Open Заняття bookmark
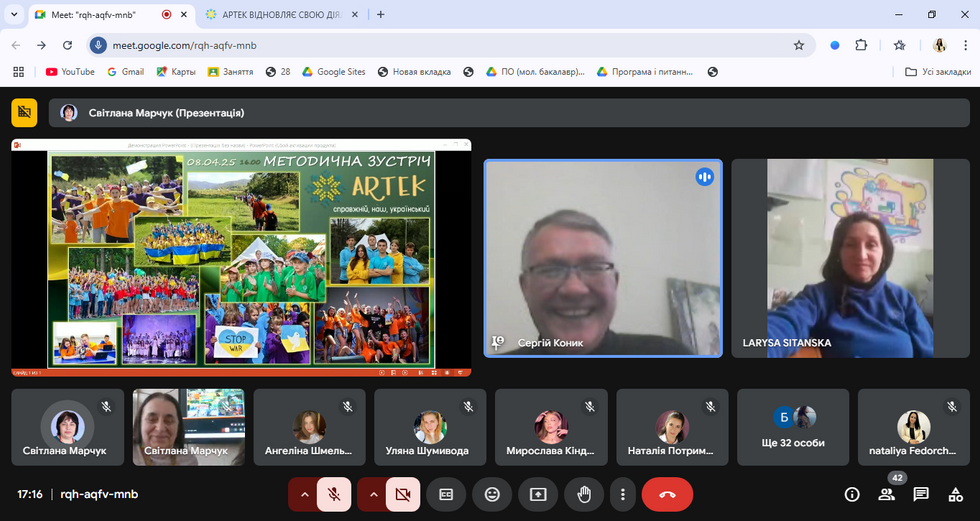 [x=231, y=72]
